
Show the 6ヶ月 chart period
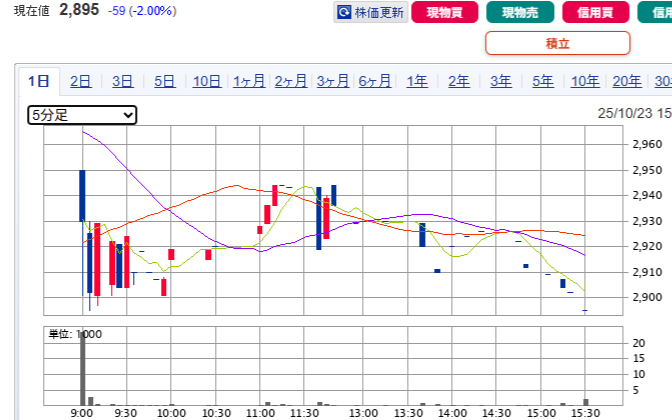coord(375,82)
